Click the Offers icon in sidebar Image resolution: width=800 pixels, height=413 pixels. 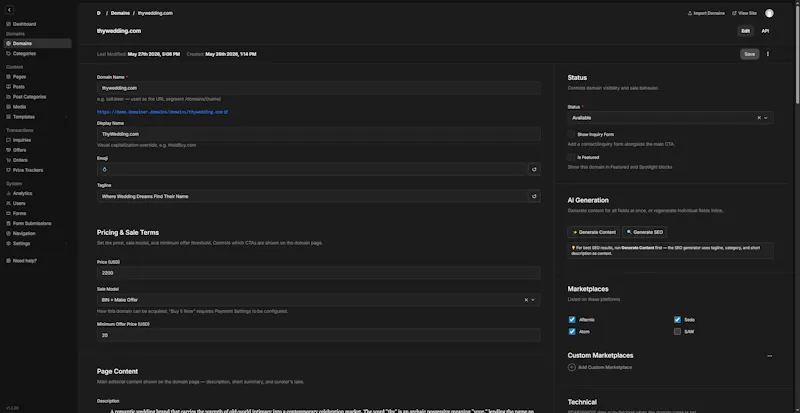pos(8,150)
